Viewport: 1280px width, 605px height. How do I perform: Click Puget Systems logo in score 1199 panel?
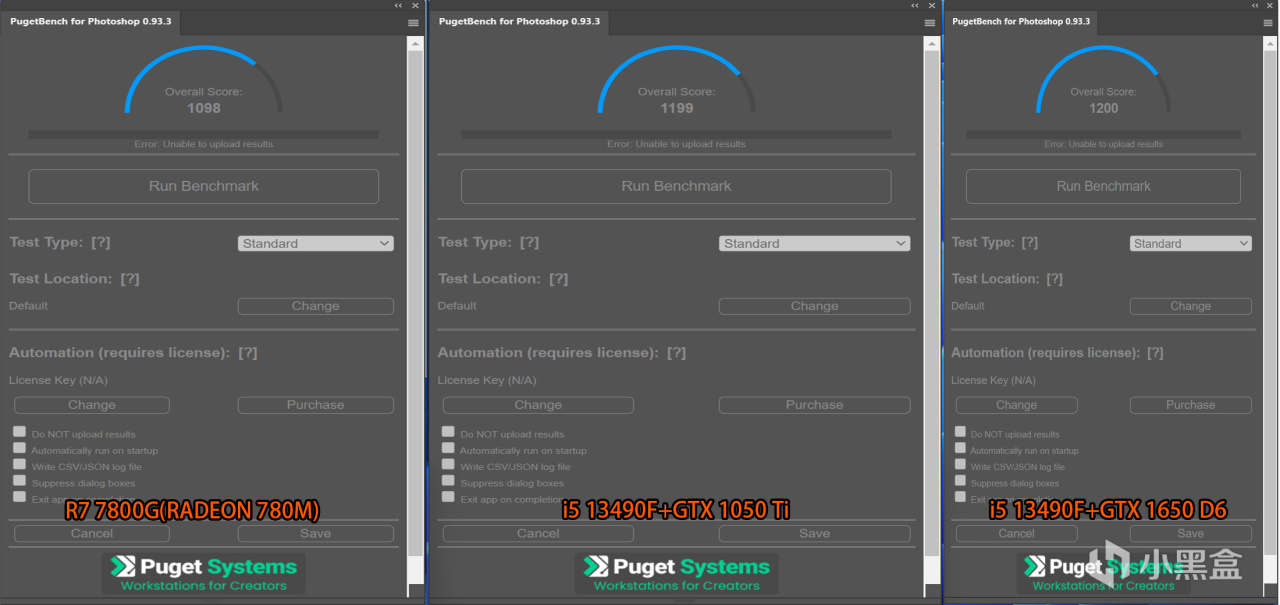point(677,574)
